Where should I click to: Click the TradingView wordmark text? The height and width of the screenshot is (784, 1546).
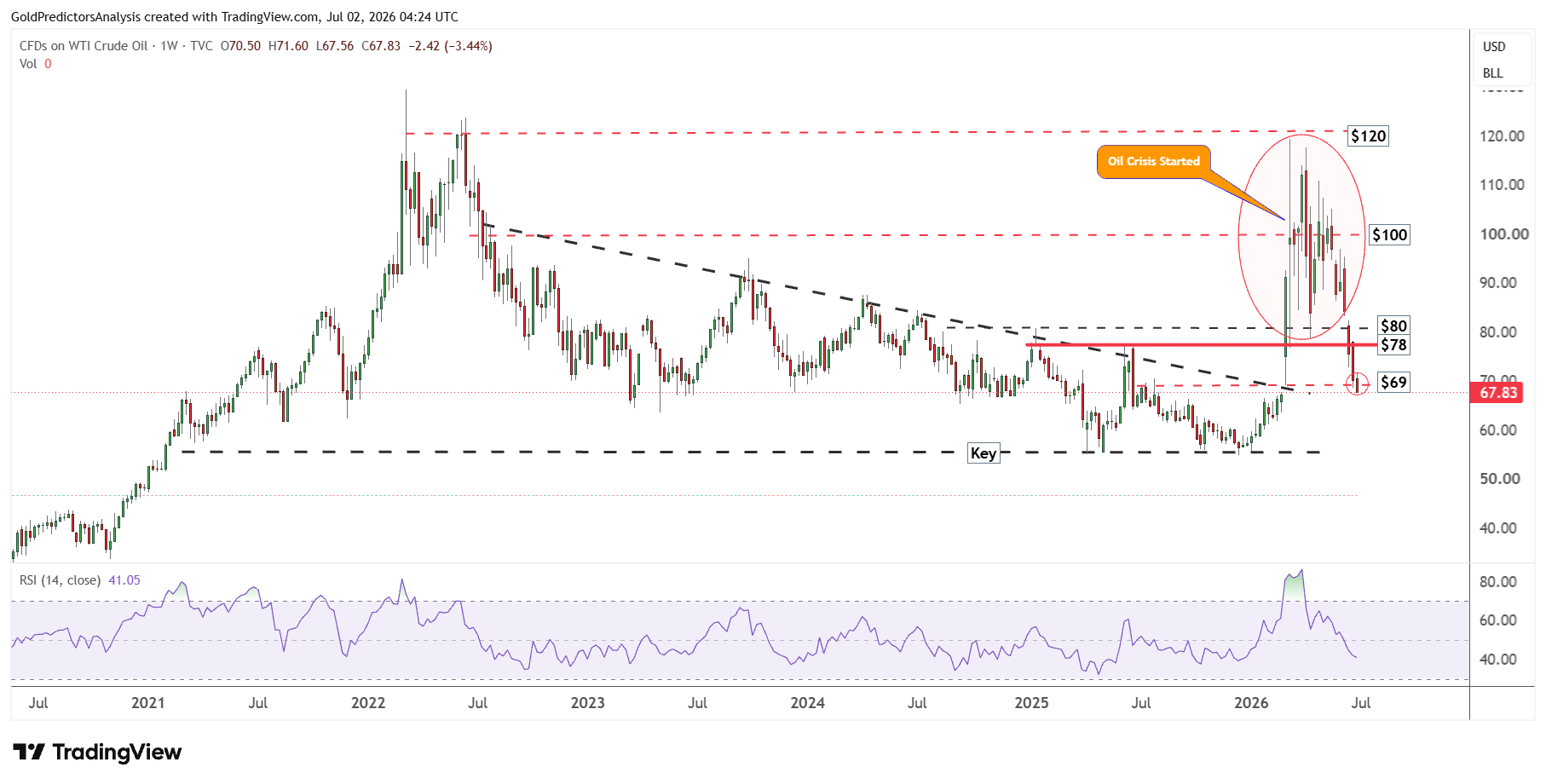[x=117, y=752]
